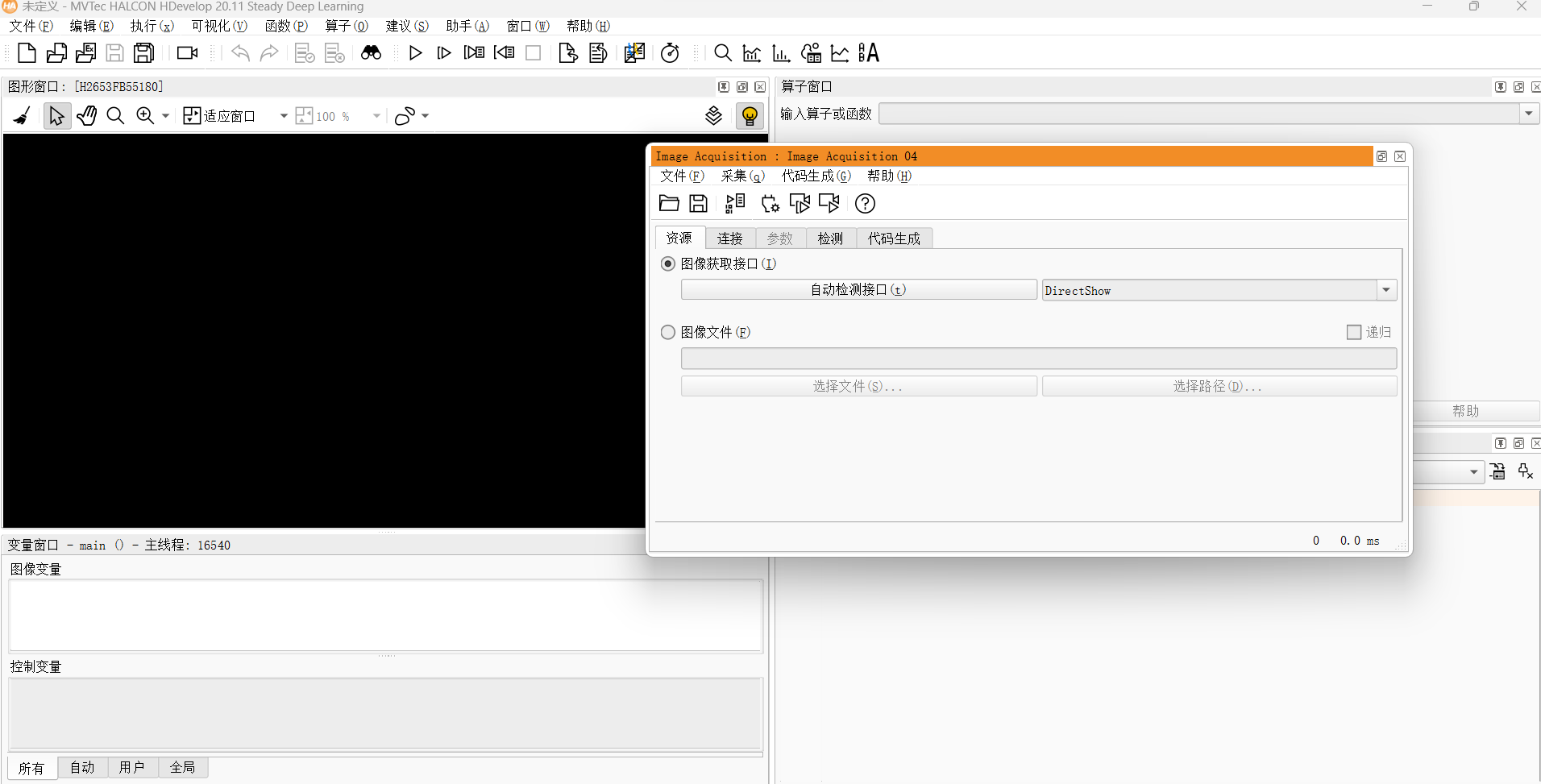
Task: Click the binoculars find icon
Action: (371, 53)
